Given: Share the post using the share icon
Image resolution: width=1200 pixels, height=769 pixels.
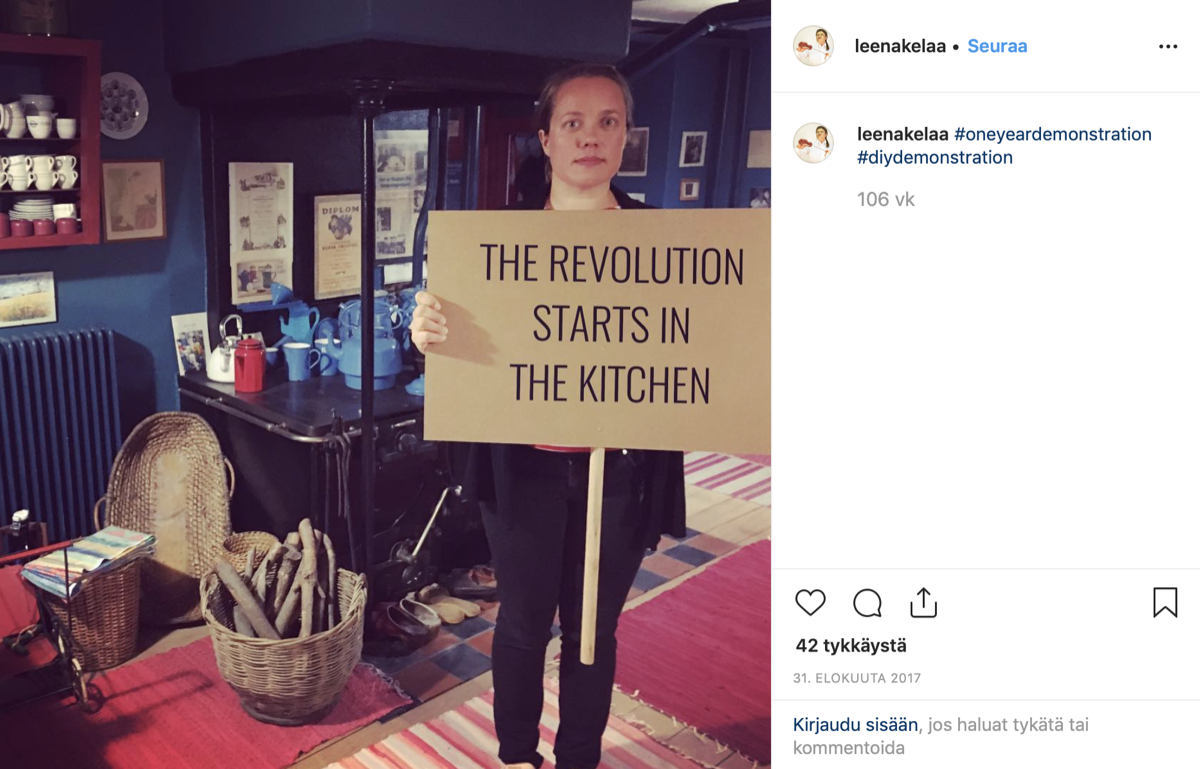Looking at the screenshot, I should pyautogui.click(x=923, y=602).
